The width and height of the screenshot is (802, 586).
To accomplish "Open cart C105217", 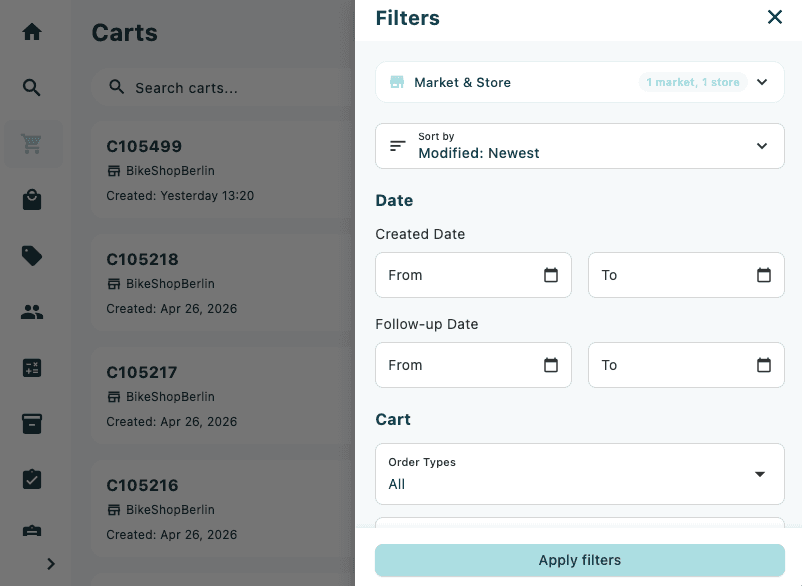I will tap(224, 396).
